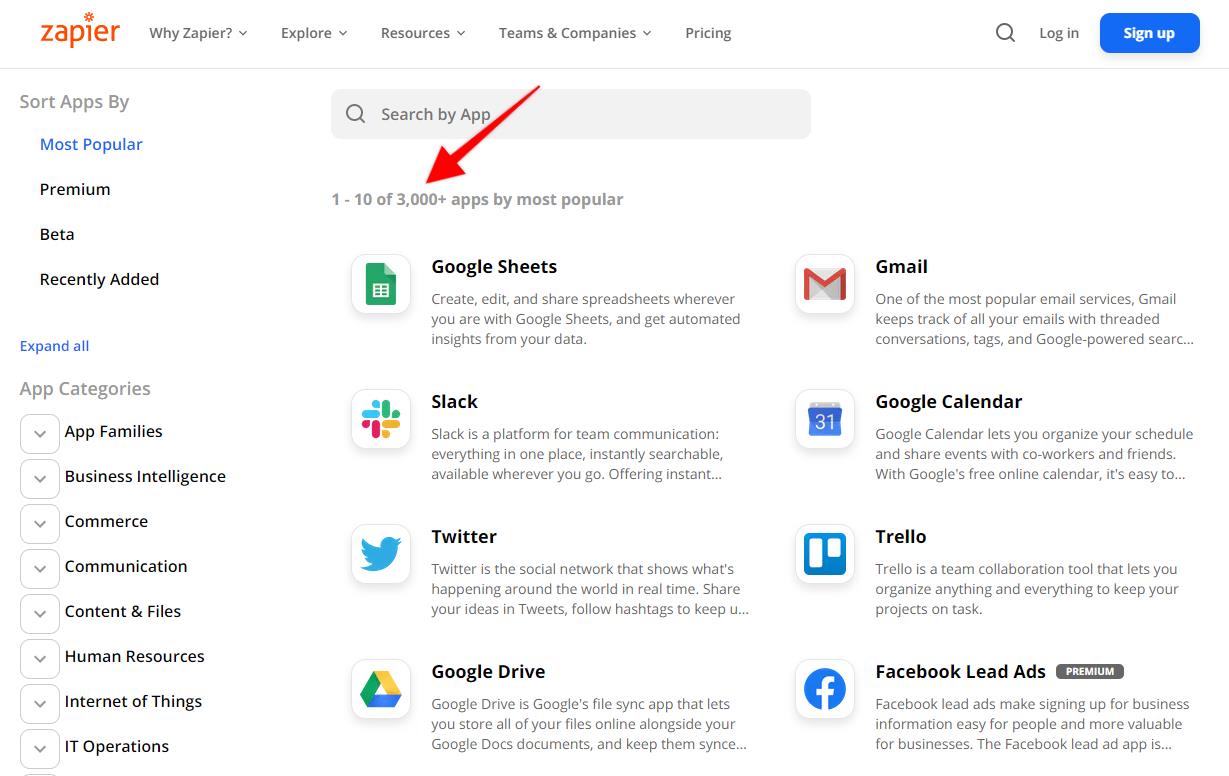Click the Google Calendar app icon

[825, 419]
